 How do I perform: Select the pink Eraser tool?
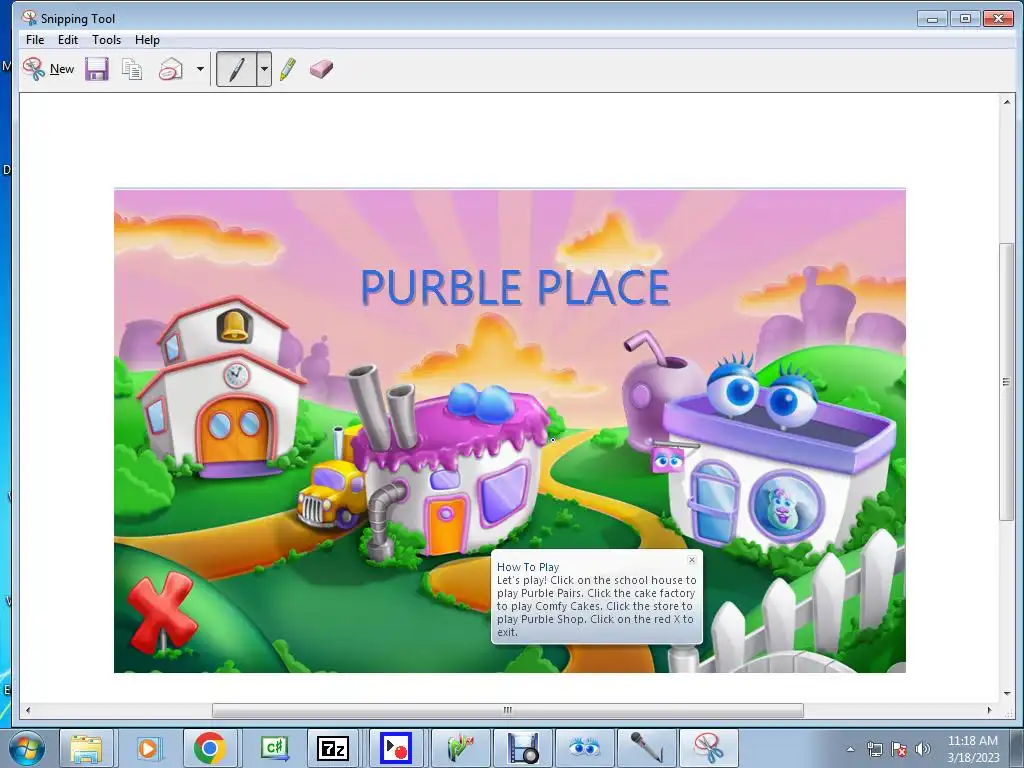coord(321,69)
